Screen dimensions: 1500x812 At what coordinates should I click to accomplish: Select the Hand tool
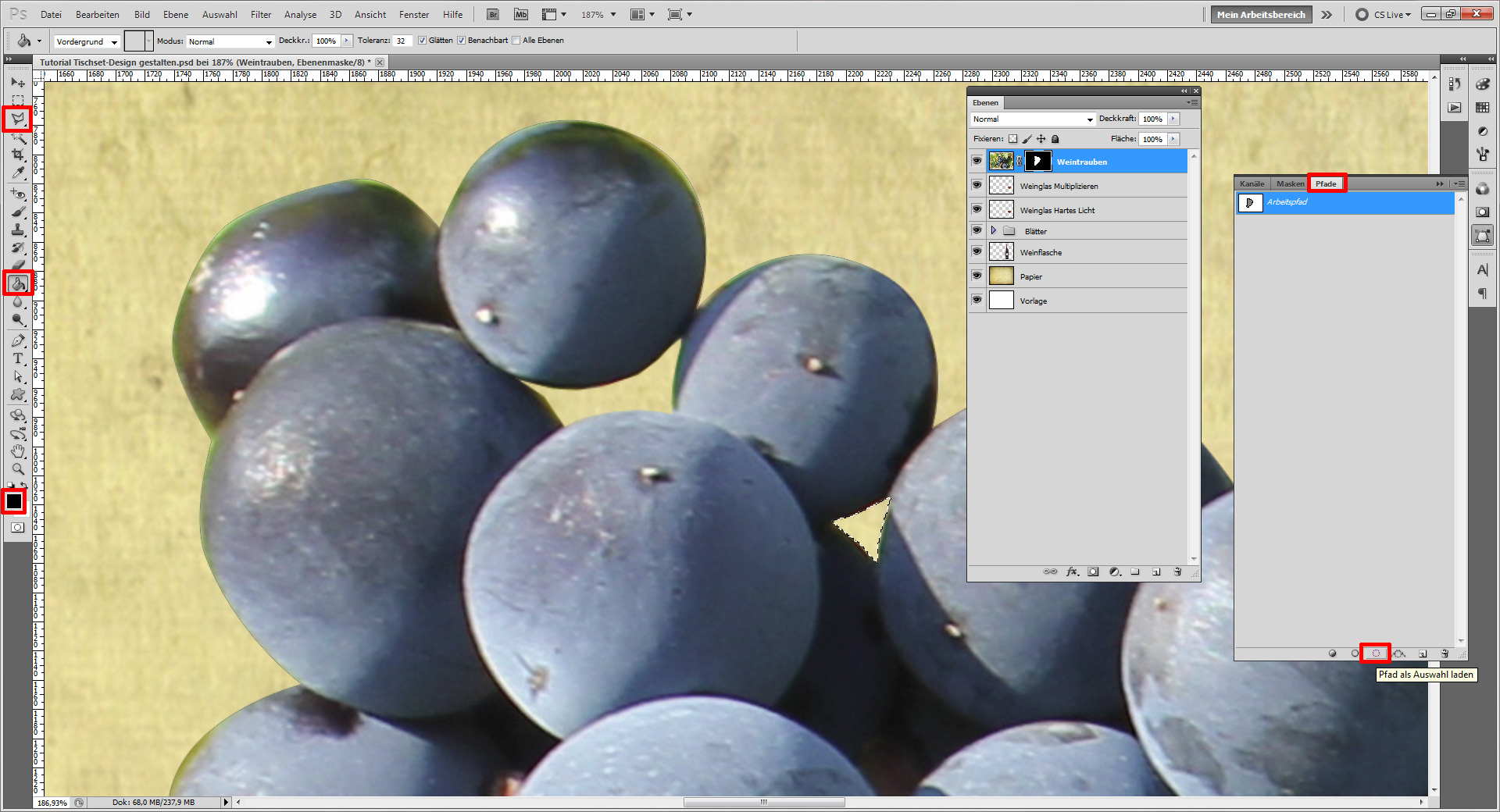(17, 451)
